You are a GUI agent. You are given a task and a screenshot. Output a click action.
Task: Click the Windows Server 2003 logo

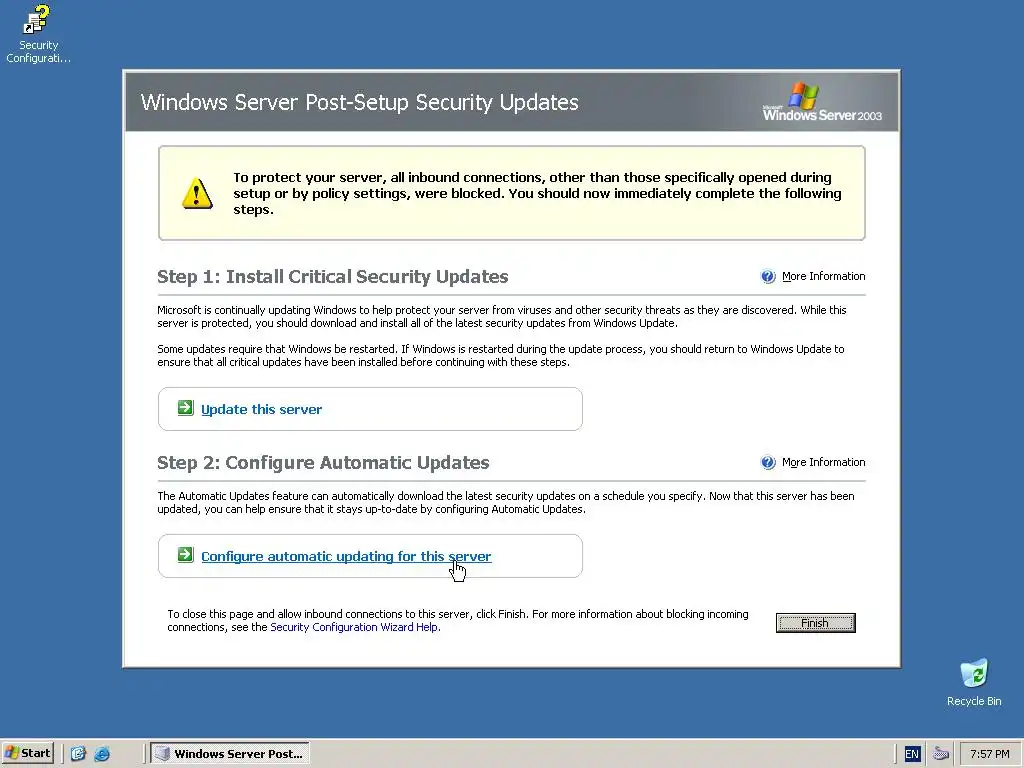(822, 102)
